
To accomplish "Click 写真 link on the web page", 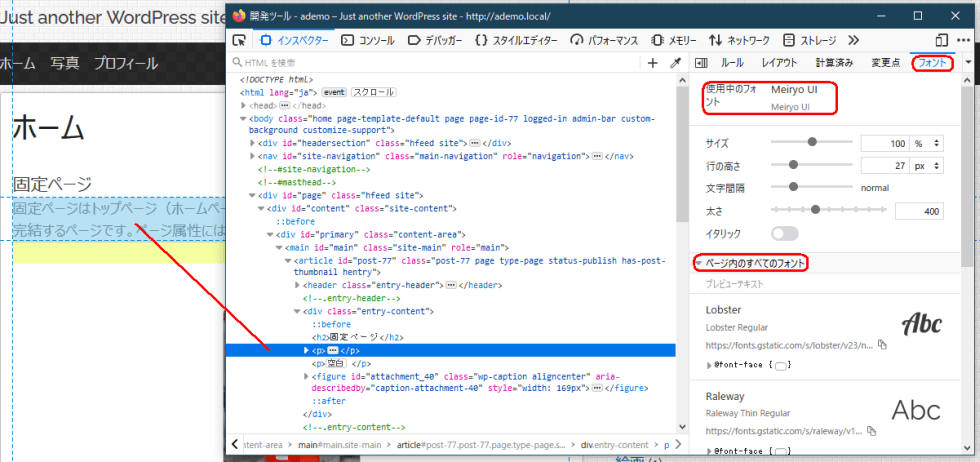I will (65, 63).
